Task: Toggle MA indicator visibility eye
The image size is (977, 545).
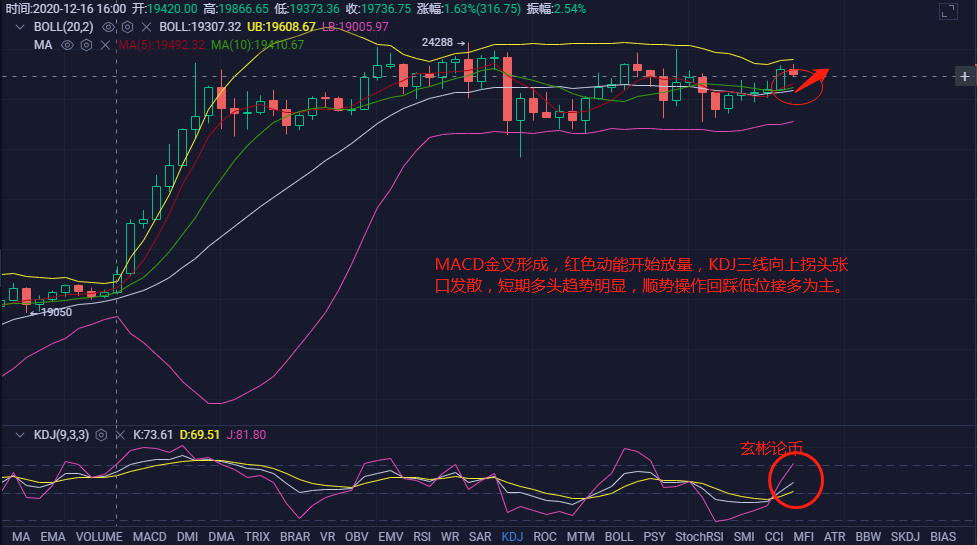Action: click(x=67, y=45)
